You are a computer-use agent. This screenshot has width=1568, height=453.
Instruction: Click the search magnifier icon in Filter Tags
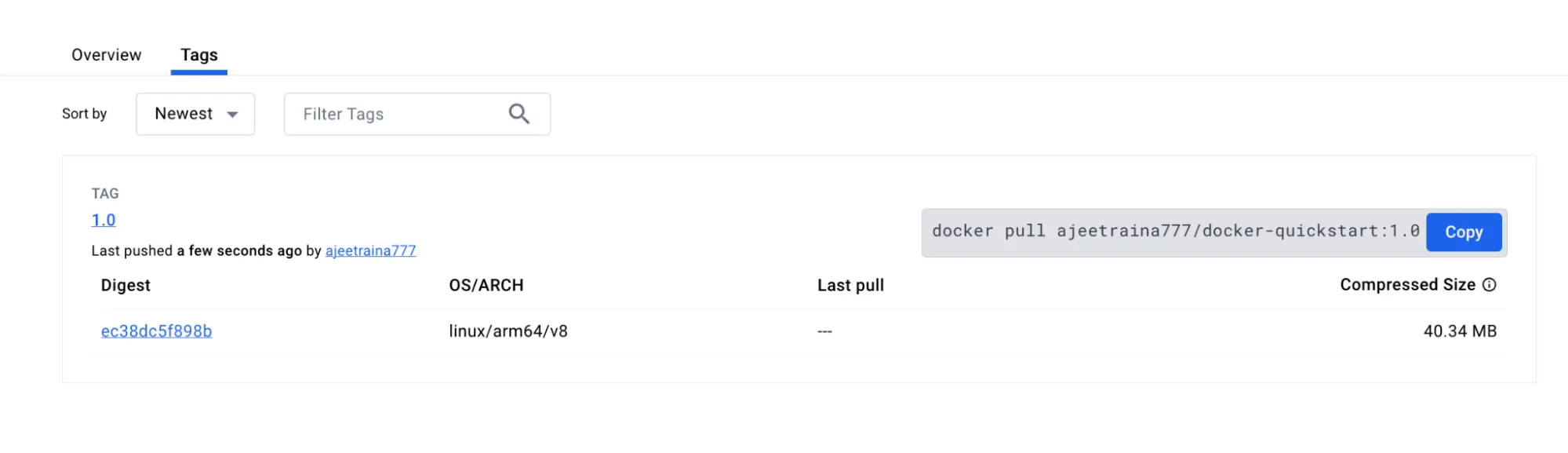coord(518,114)
